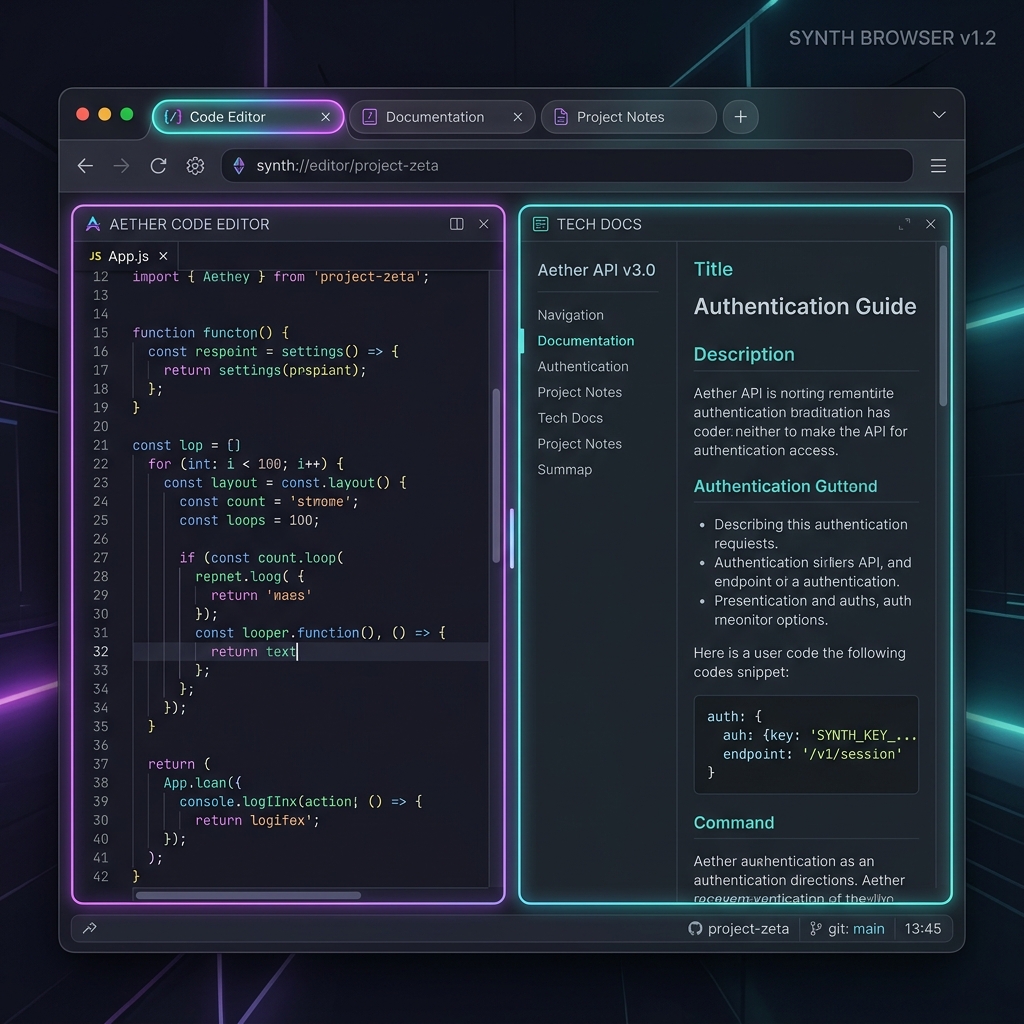Select Documentation in docs sidebar
Viewport: 1024px width, 1024px height.
[585, 341]
